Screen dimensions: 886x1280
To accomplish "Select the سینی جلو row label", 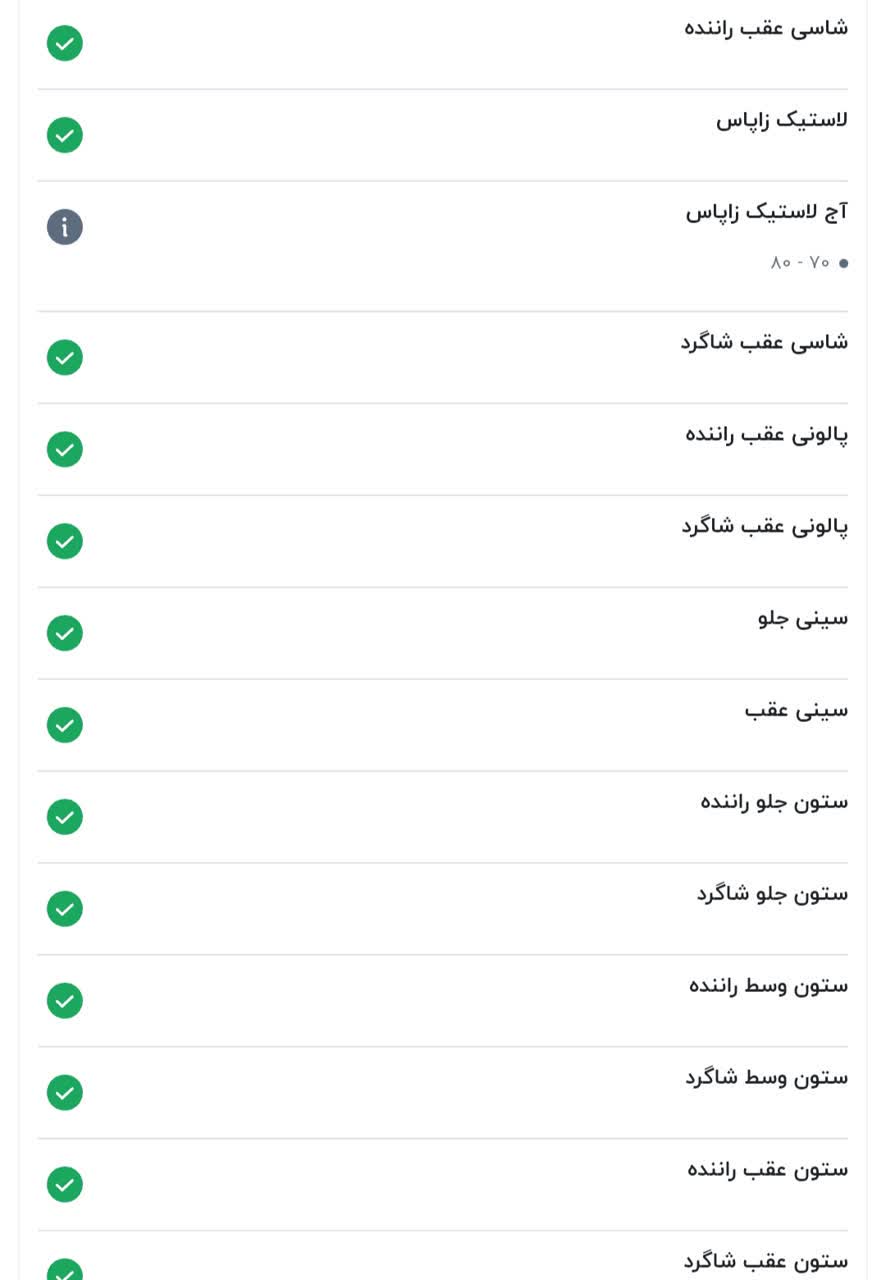I will pyautogui.click(x=803, y=618).
